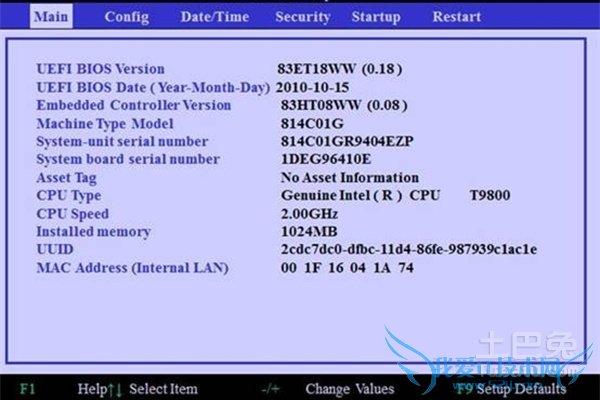600x400 pixels.
Task: Click the Help hint in footer
Action: (x=92, y=389)
